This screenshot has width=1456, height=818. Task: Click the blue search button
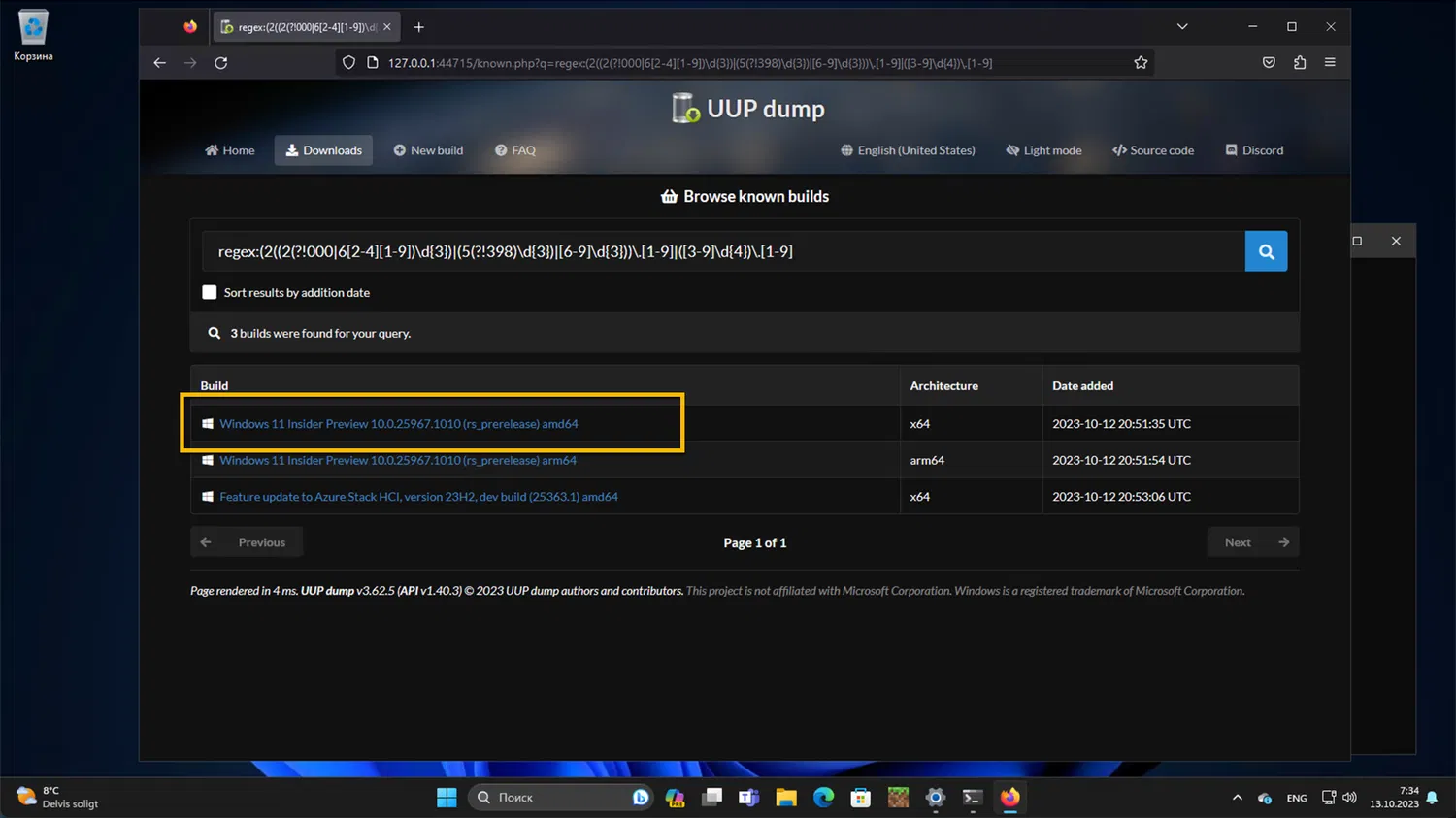click(1266, 251)
